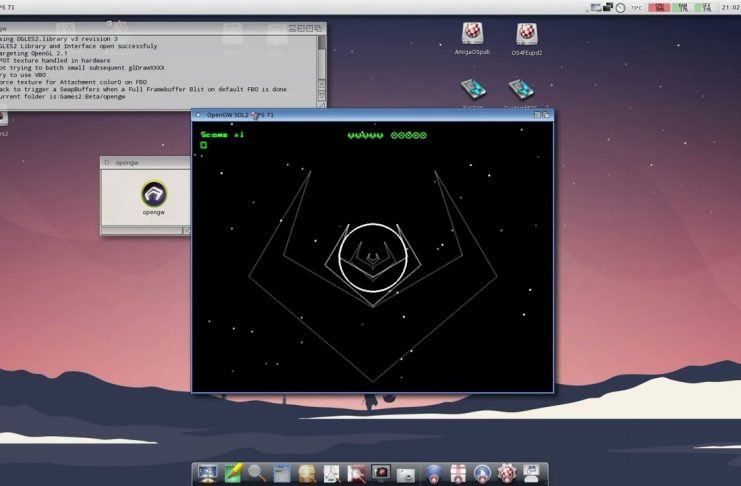Open the PDF viewer dock icon

(x=332, y=473)
